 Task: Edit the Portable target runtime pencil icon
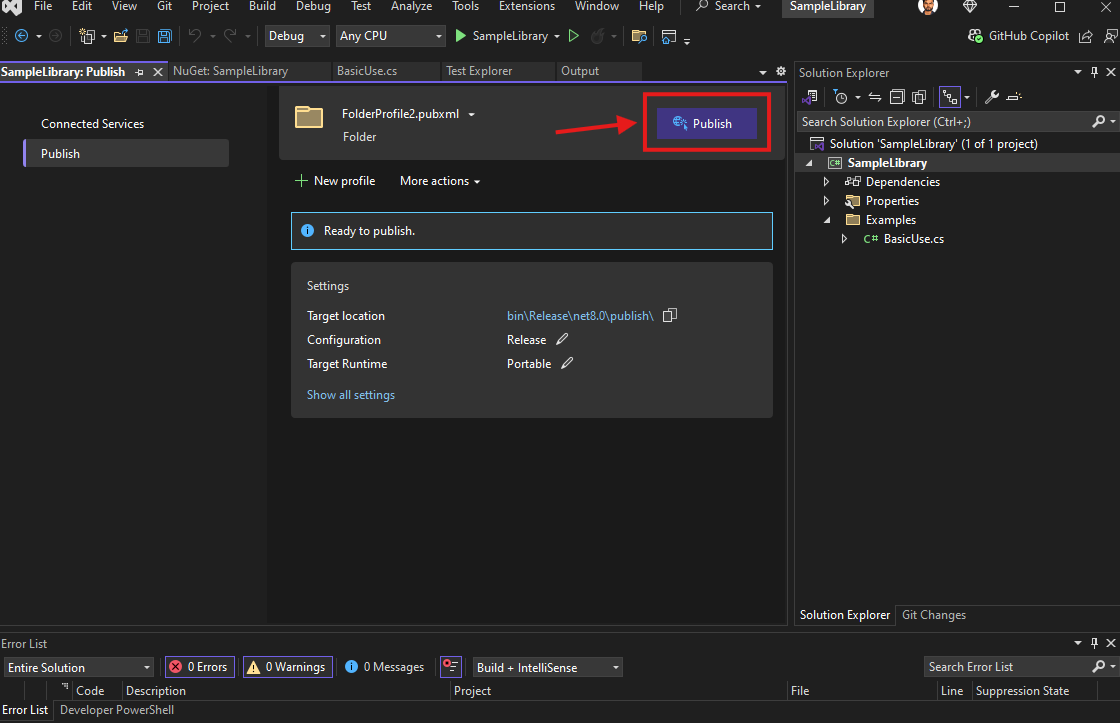click(567, 363)
